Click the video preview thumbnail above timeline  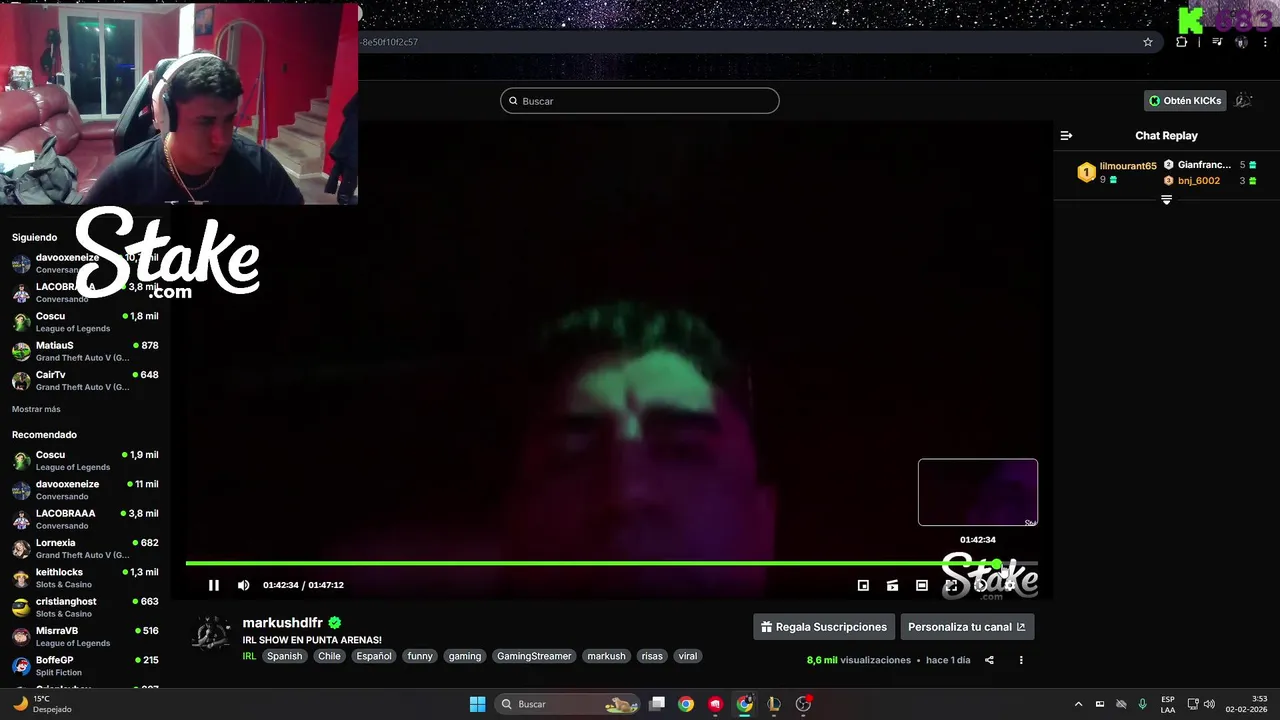pyautogui.click(x=978, y=492)
